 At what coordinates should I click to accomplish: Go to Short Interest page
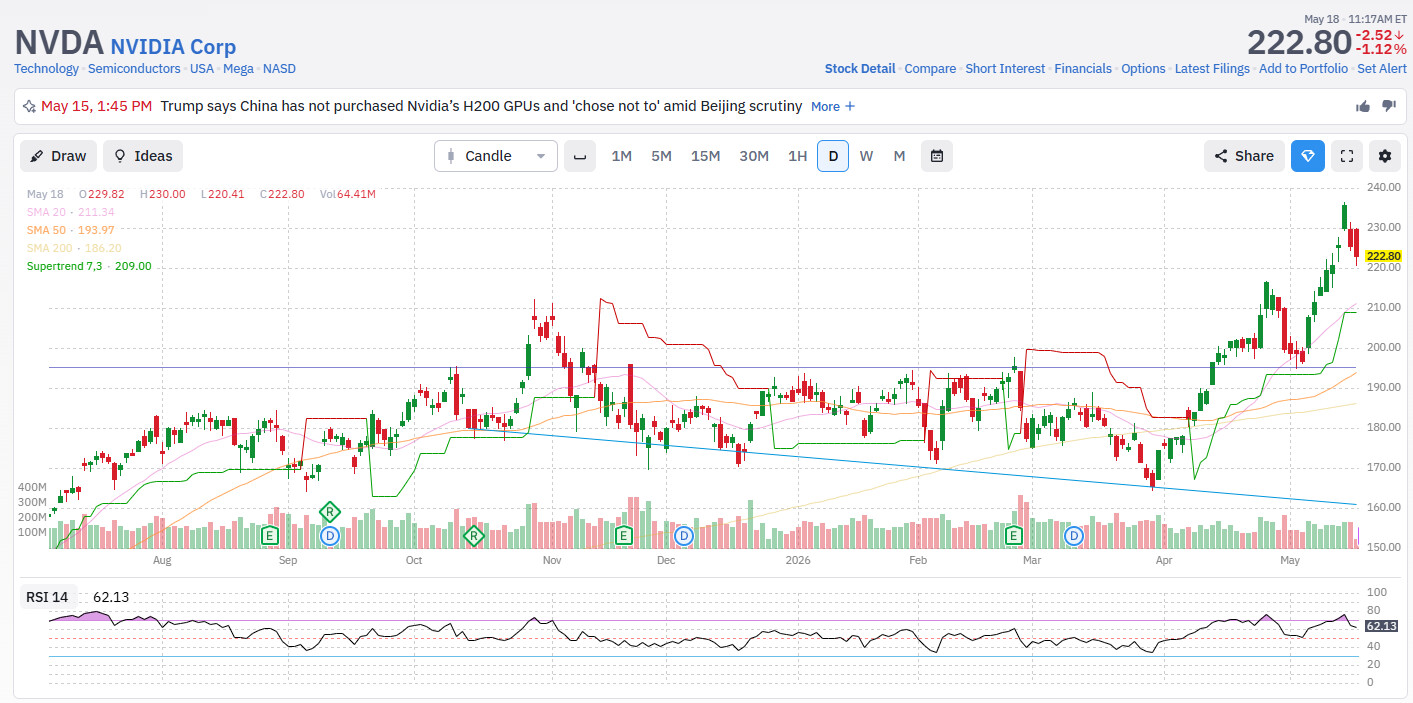tap(1005, 69)
